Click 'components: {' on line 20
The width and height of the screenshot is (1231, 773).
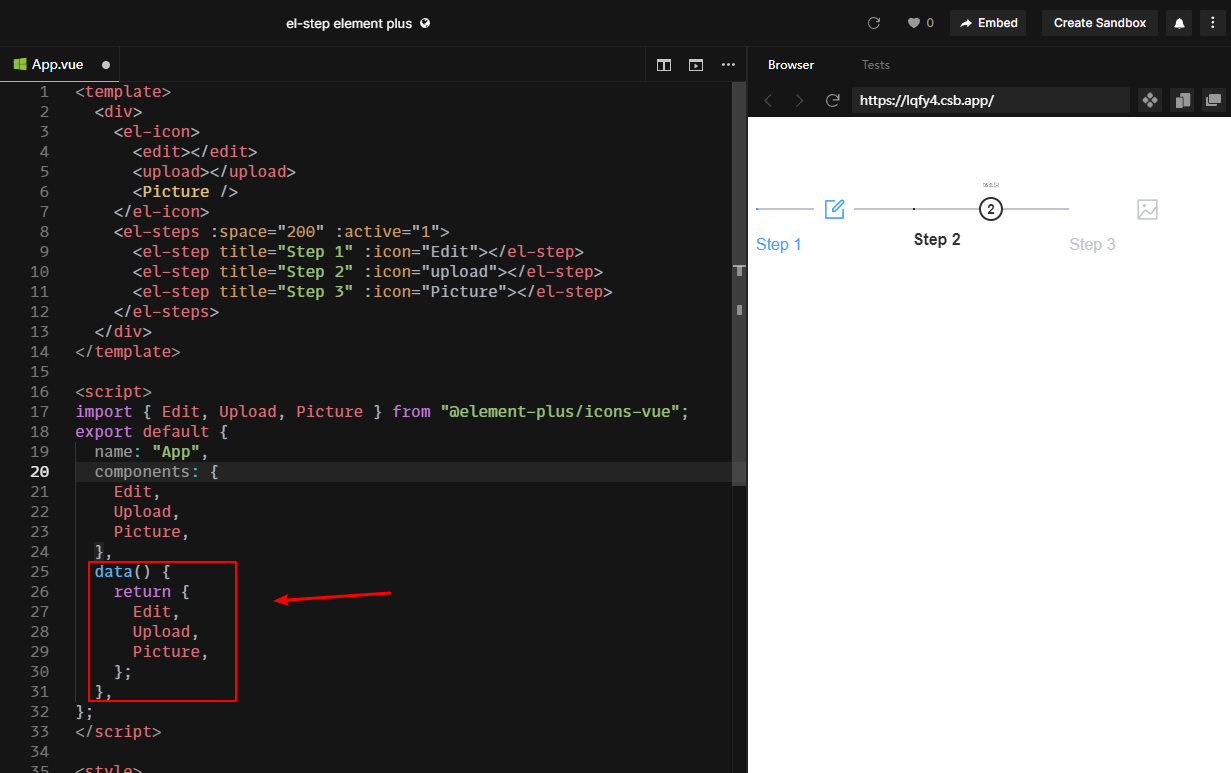156,471
